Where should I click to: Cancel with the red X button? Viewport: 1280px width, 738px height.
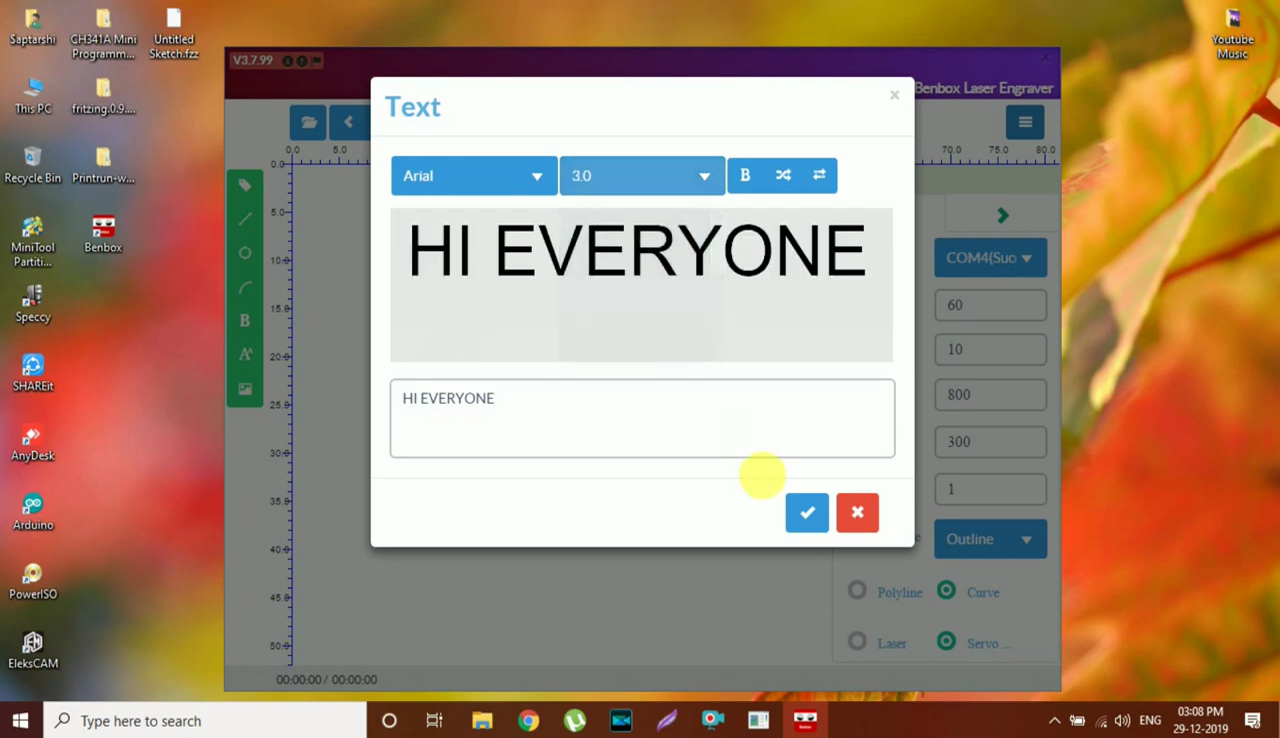[857, 512]
